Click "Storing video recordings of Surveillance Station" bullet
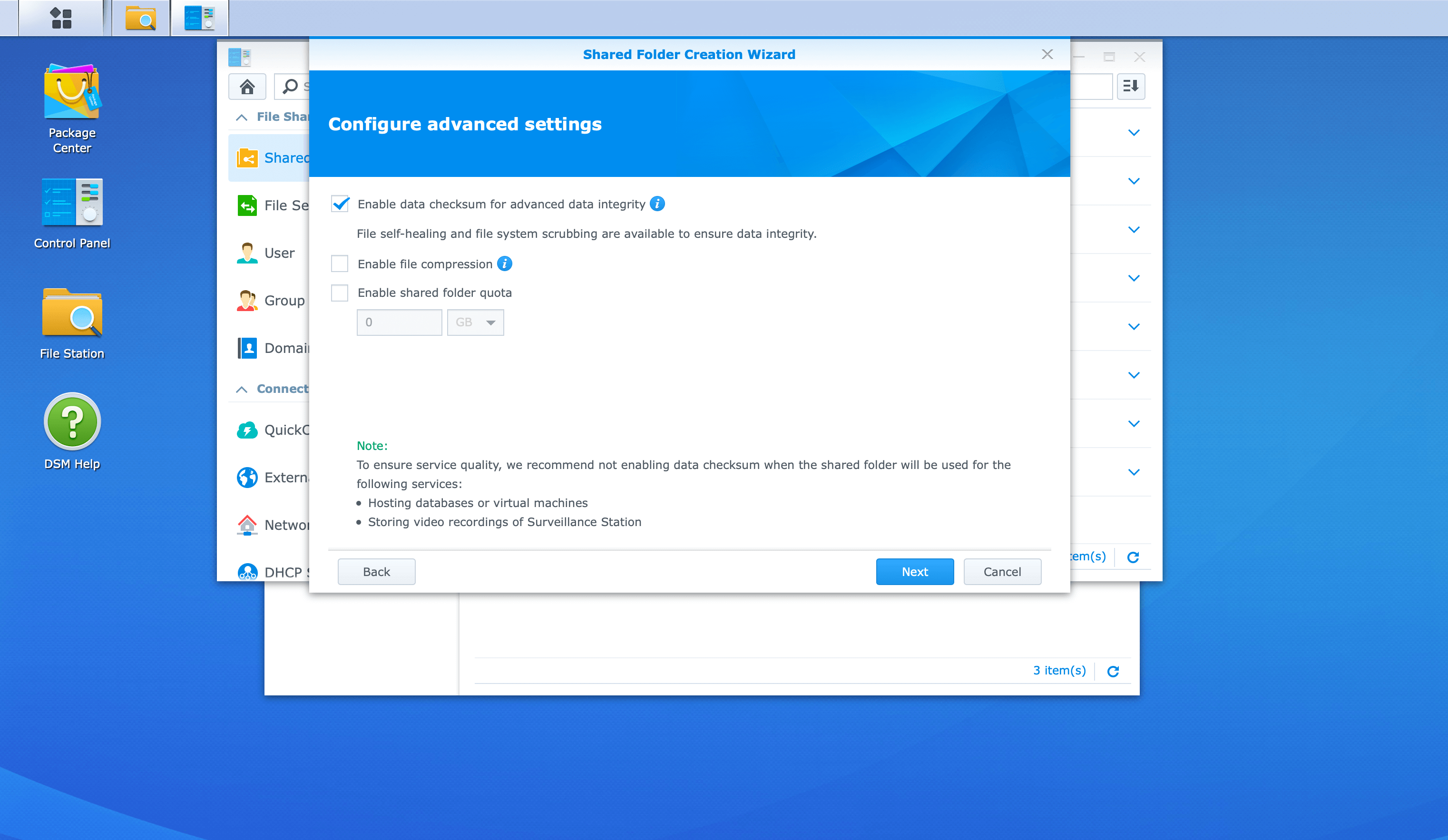The width and height of the screenshot is (1448, 840). click(505, 522)
